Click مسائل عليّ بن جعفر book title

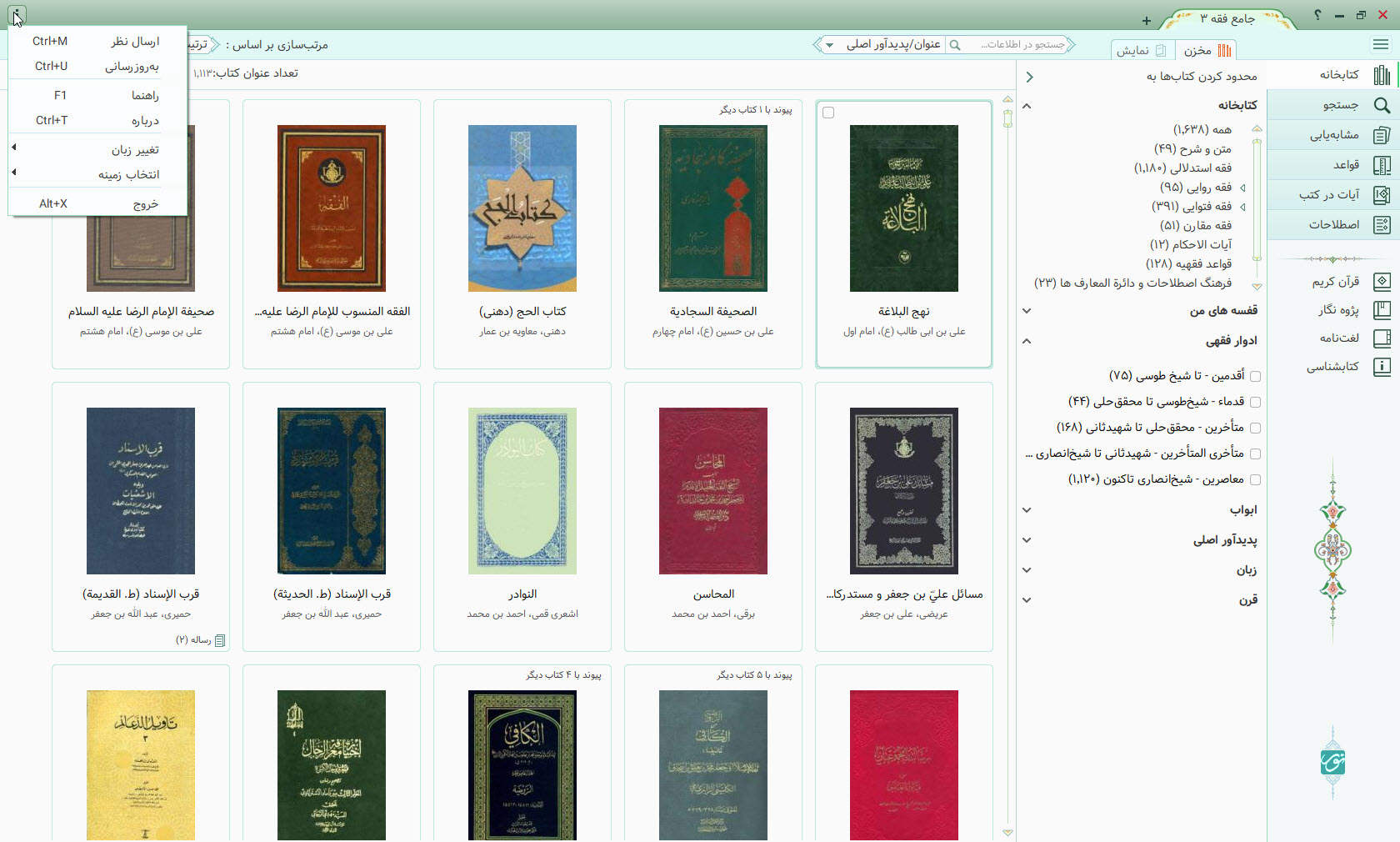pyautogui.click(x=904, y=594)
